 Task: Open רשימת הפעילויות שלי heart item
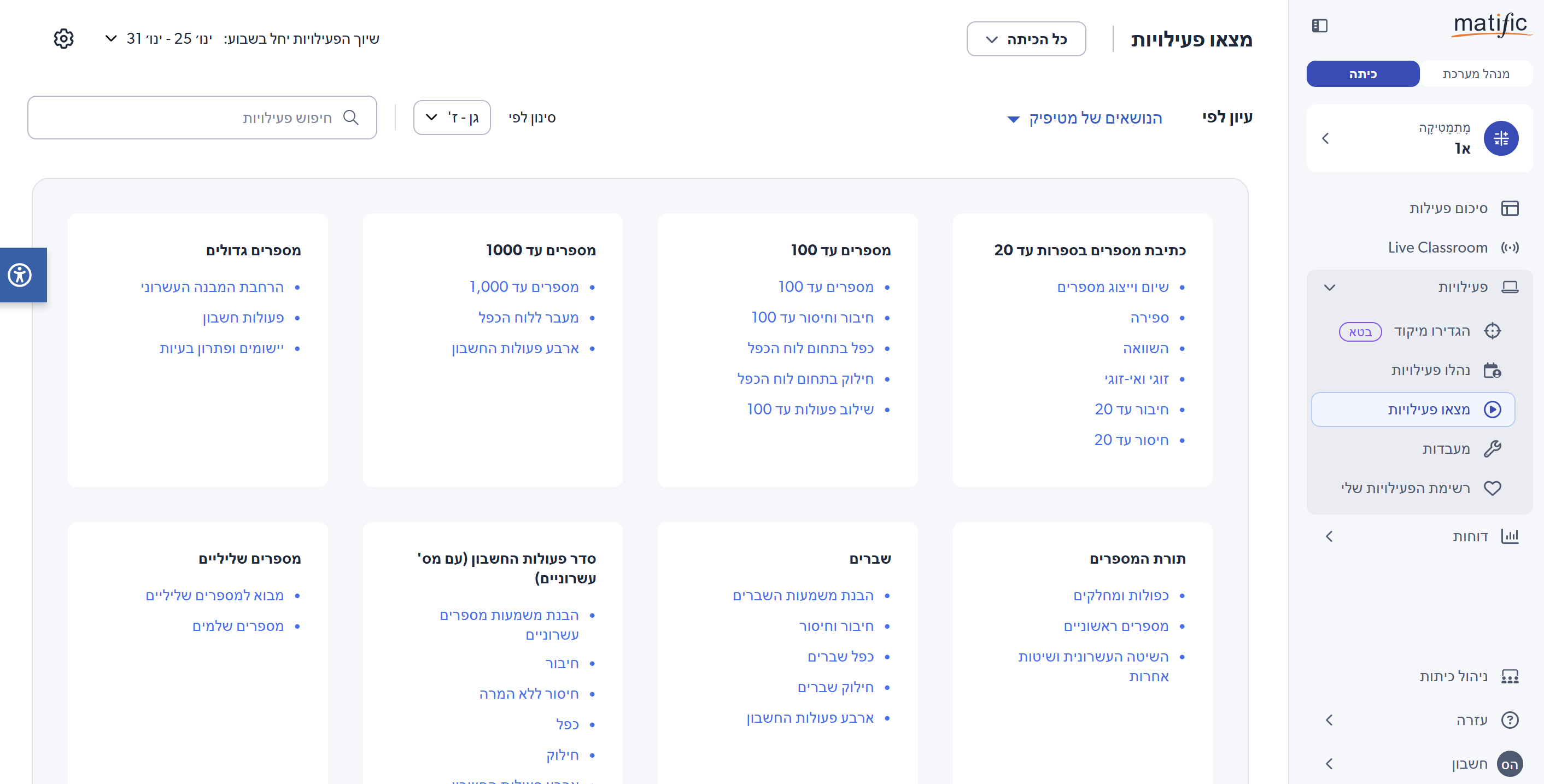[1405, 488]
